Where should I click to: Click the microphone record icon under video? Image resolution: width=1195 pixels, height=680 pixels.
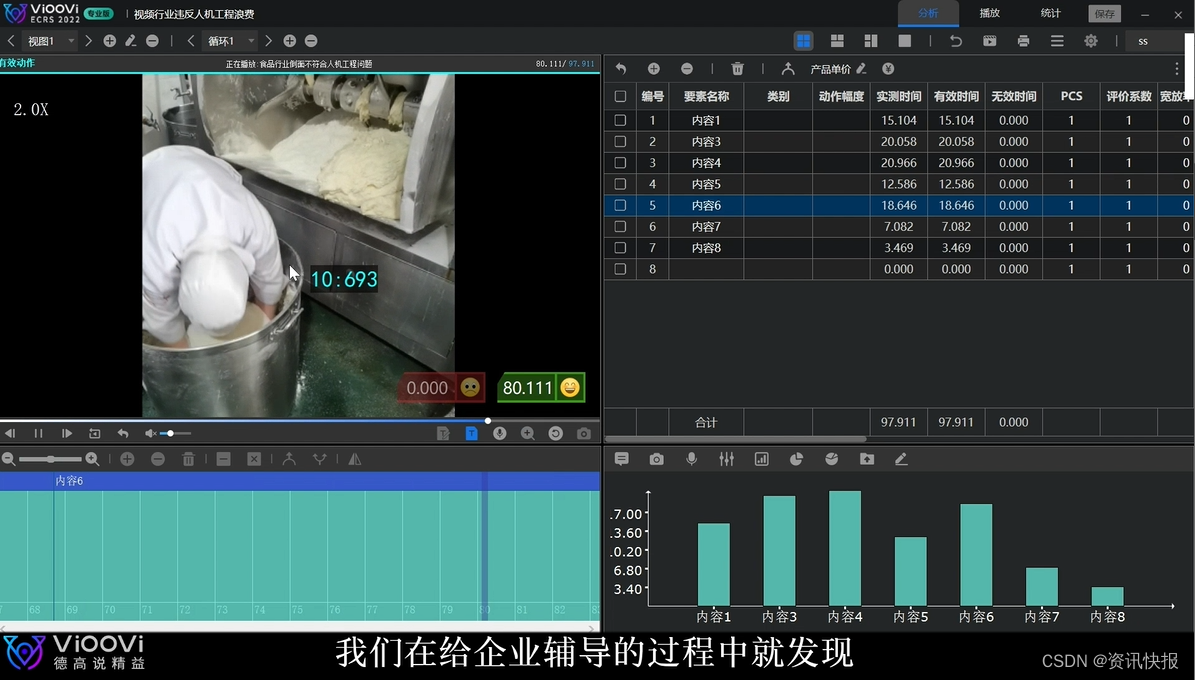click(x=500, y=434)
